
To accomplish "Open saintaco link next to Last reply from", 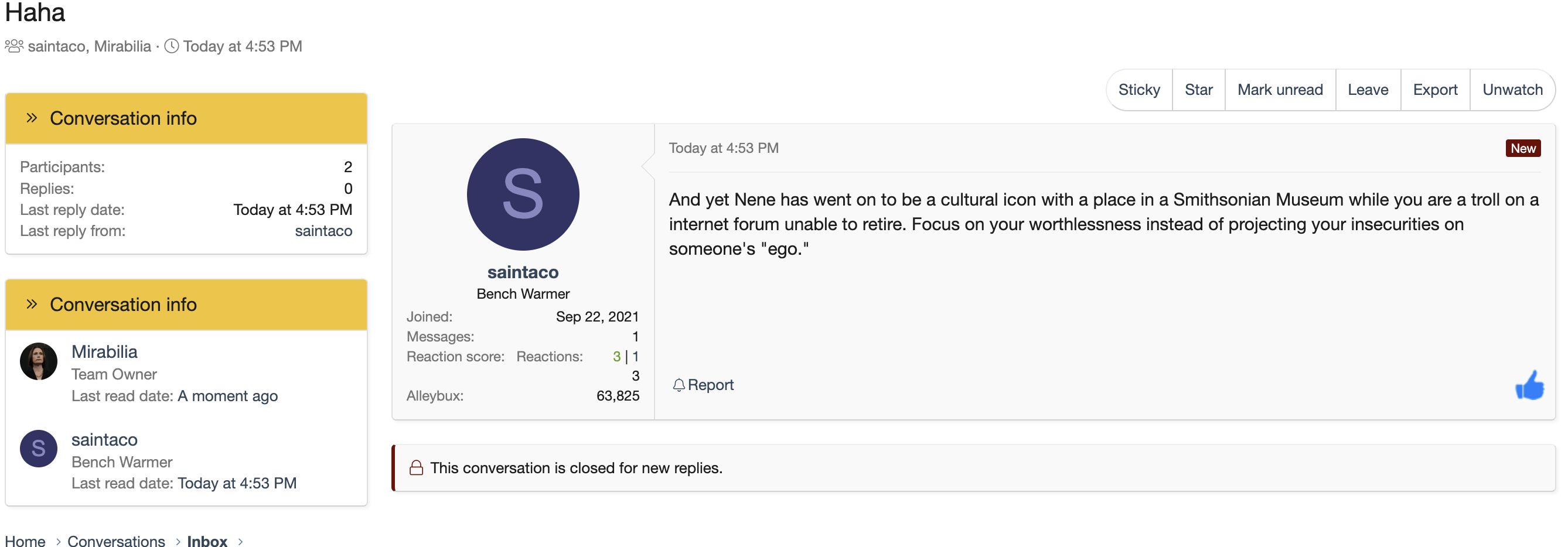I will [323, 231].
